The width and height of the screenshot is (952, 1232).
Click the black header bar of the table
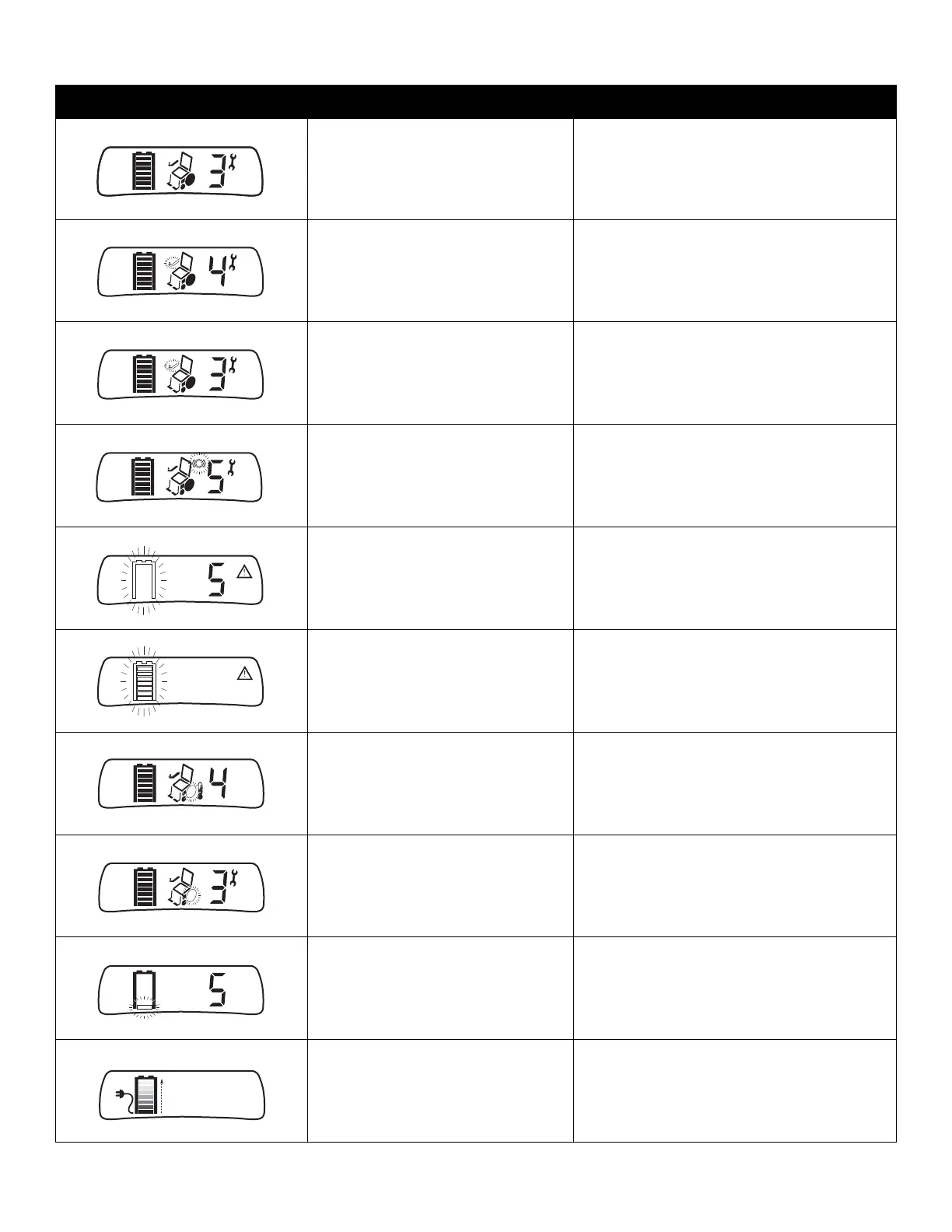click(x=475, y=101)
